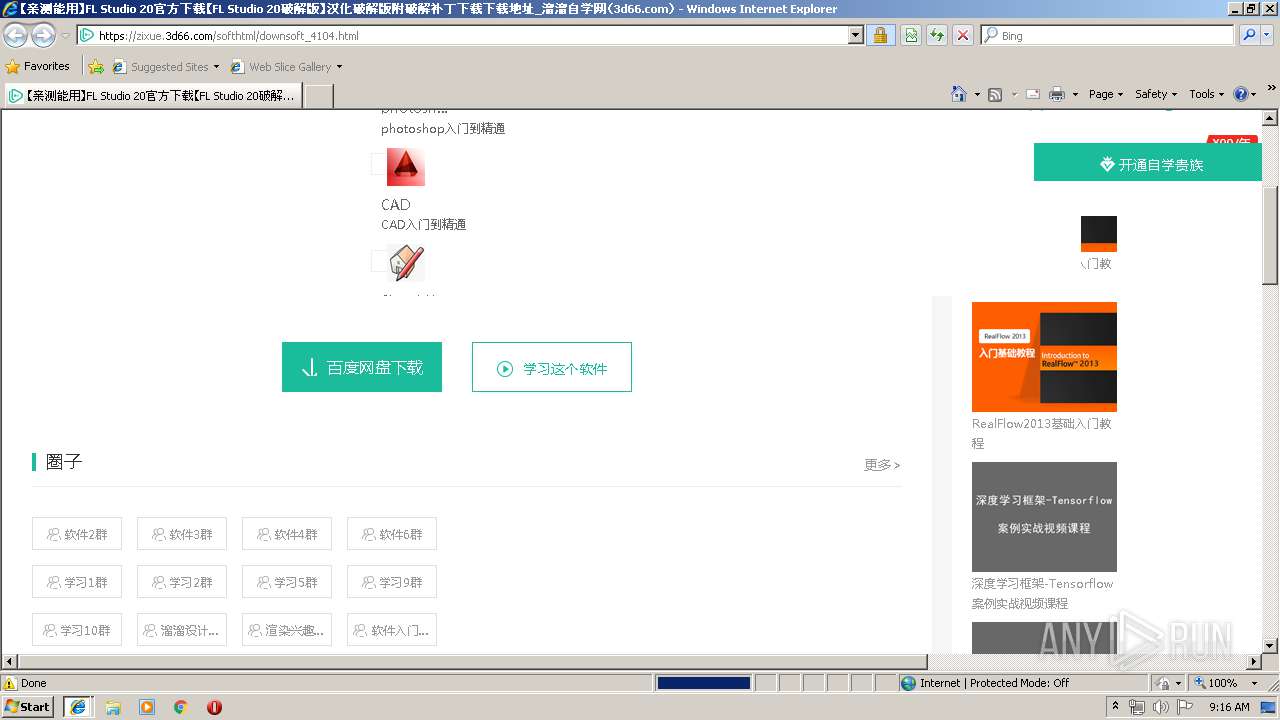Screen dimensions: 1280x720
Task: Tick the checkbox beside the CAD icon
Action: point(378,164)
